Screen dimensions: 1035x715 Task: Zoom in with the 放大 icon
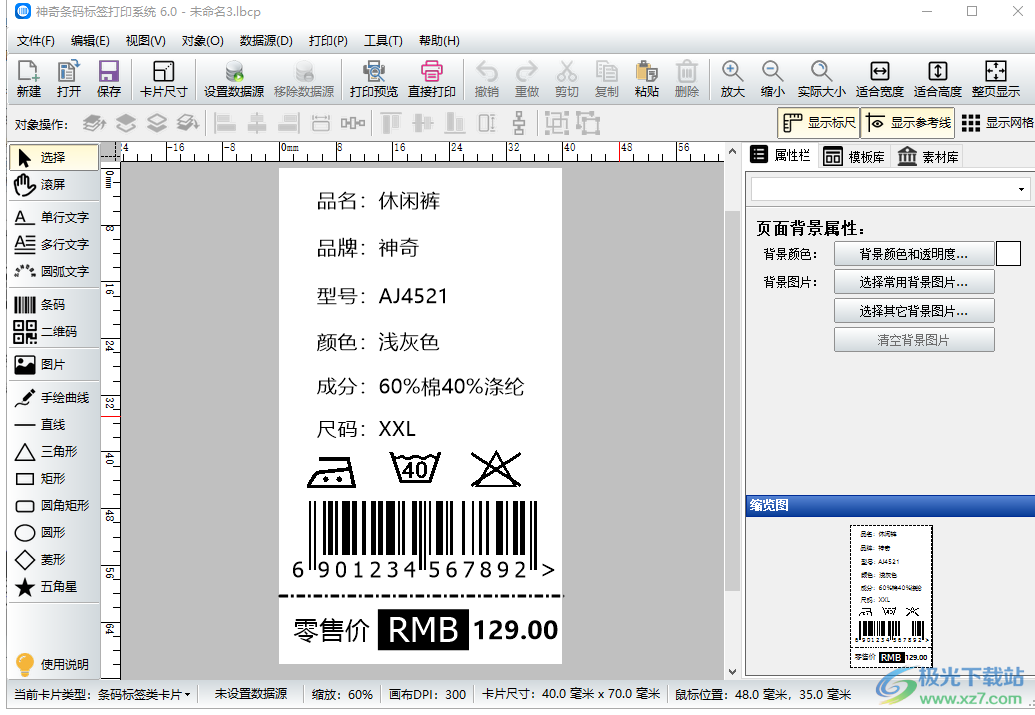[732, 79]
